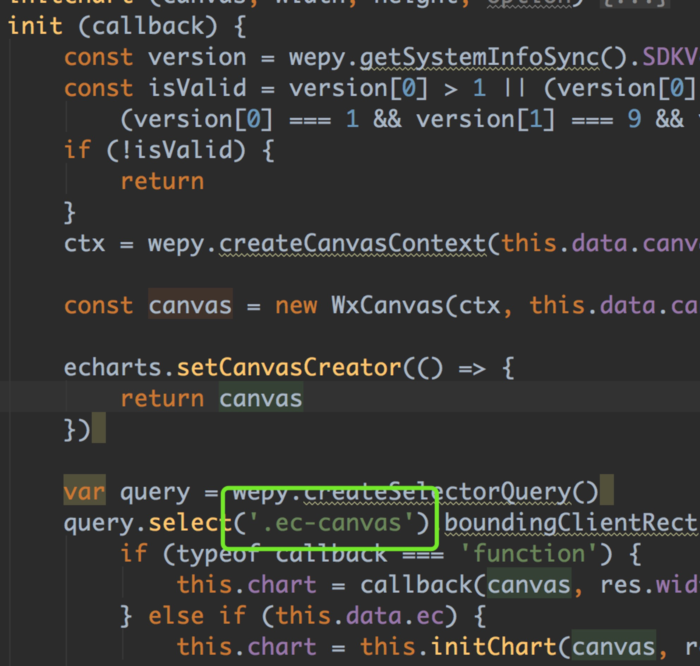Click the WxCanvas constructor name
The image size is (700, 666).
387,306
